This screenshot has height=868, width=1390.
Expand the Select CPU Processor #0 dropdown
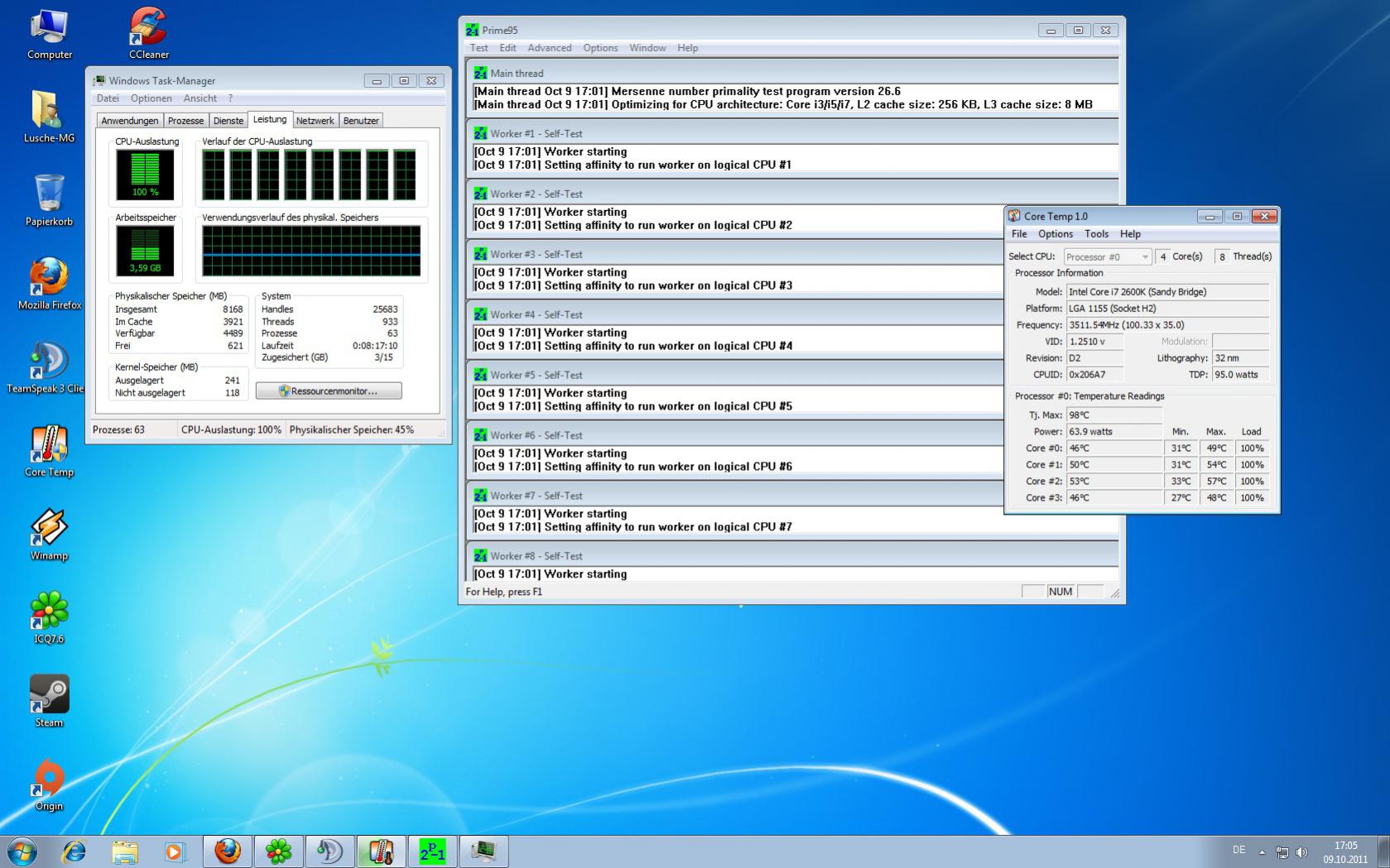point(1145,257)
